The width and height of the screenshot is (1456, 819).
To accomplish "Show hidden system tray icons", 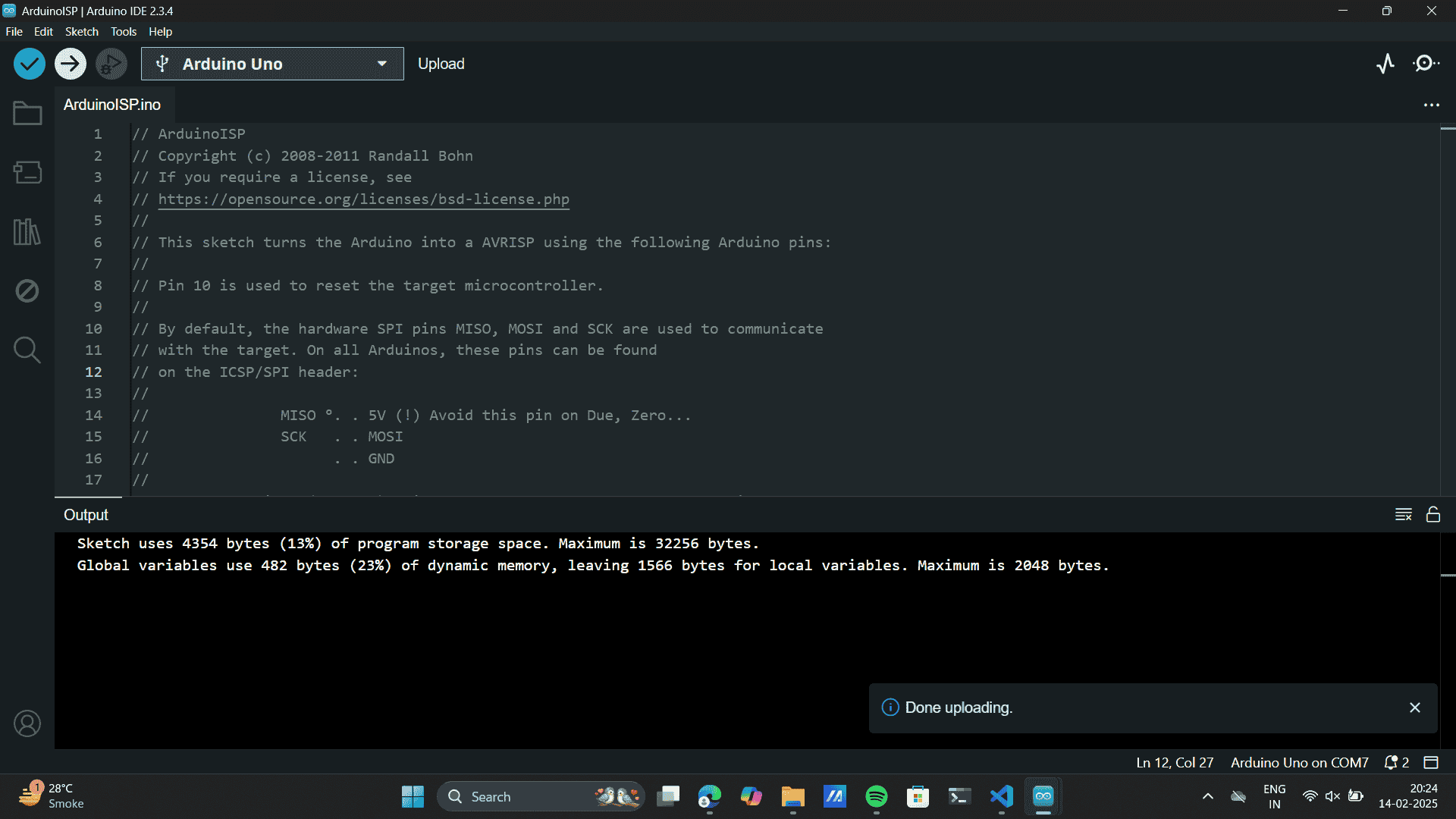I will click(1208, 796).
